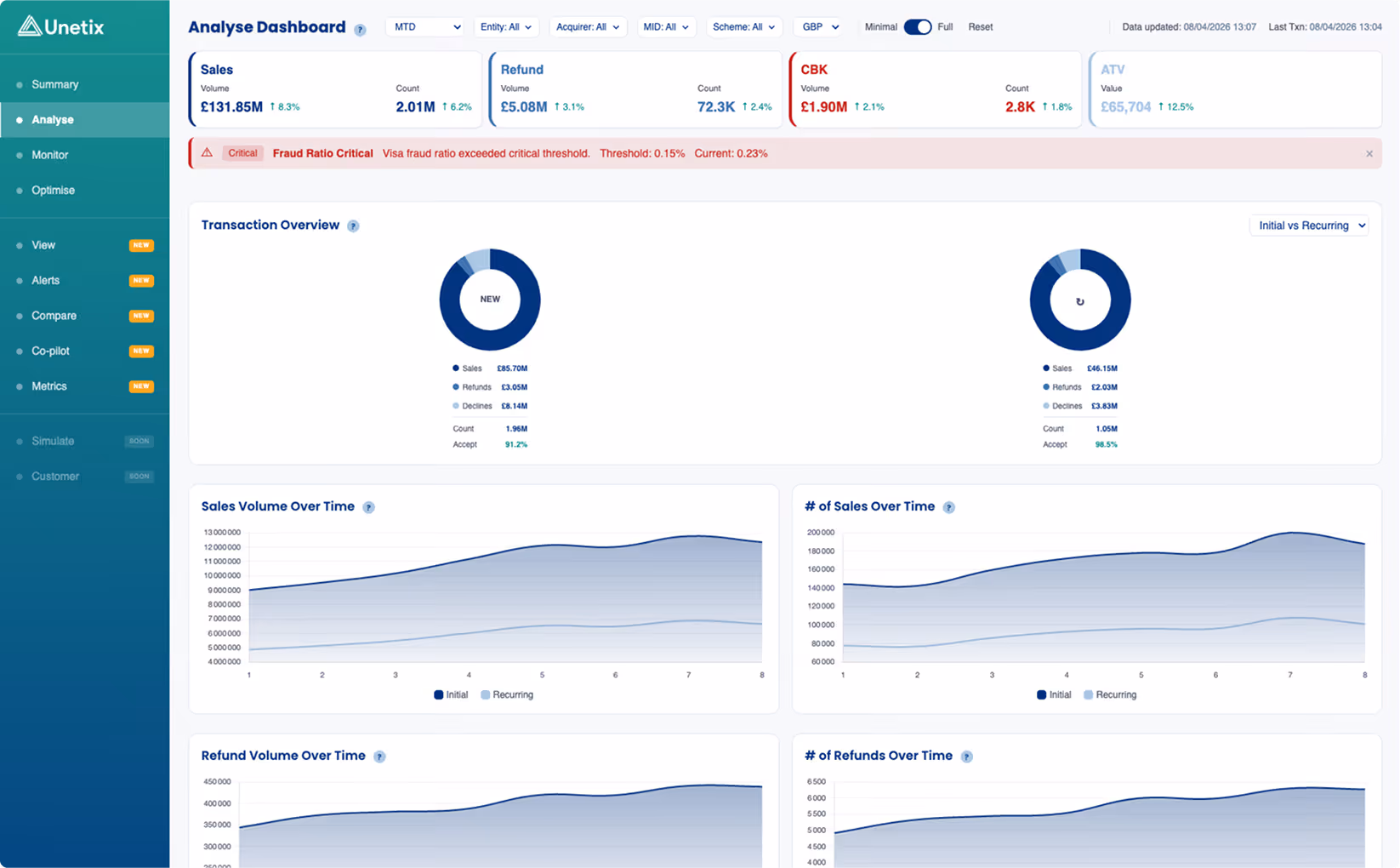
Task: Open Alerts in sidebar
Action: pyautogui.click(x=85, y=281)
